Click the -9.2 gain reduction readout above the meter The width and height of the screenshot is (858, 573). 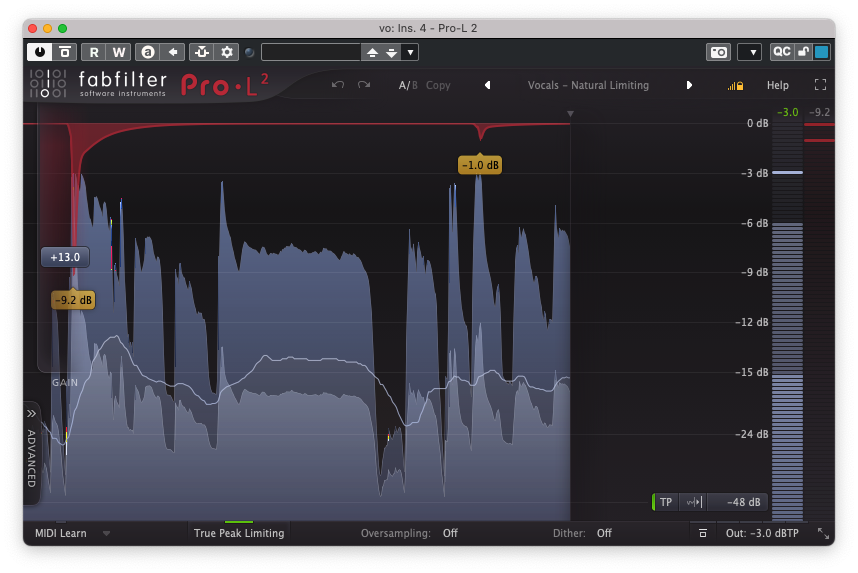[x=819, y=112]
